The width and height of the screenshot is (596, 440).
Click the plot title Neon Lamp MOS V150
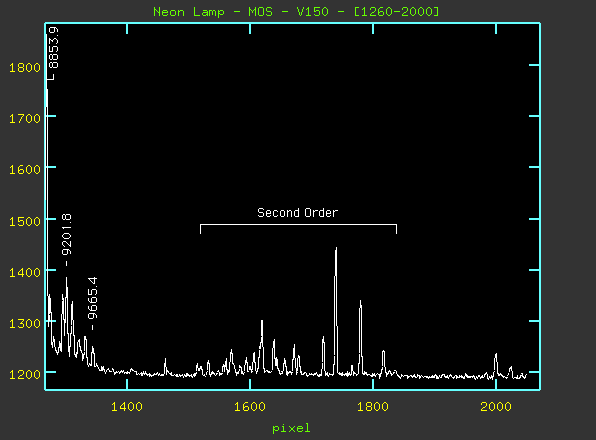click(x=296, y=12)
